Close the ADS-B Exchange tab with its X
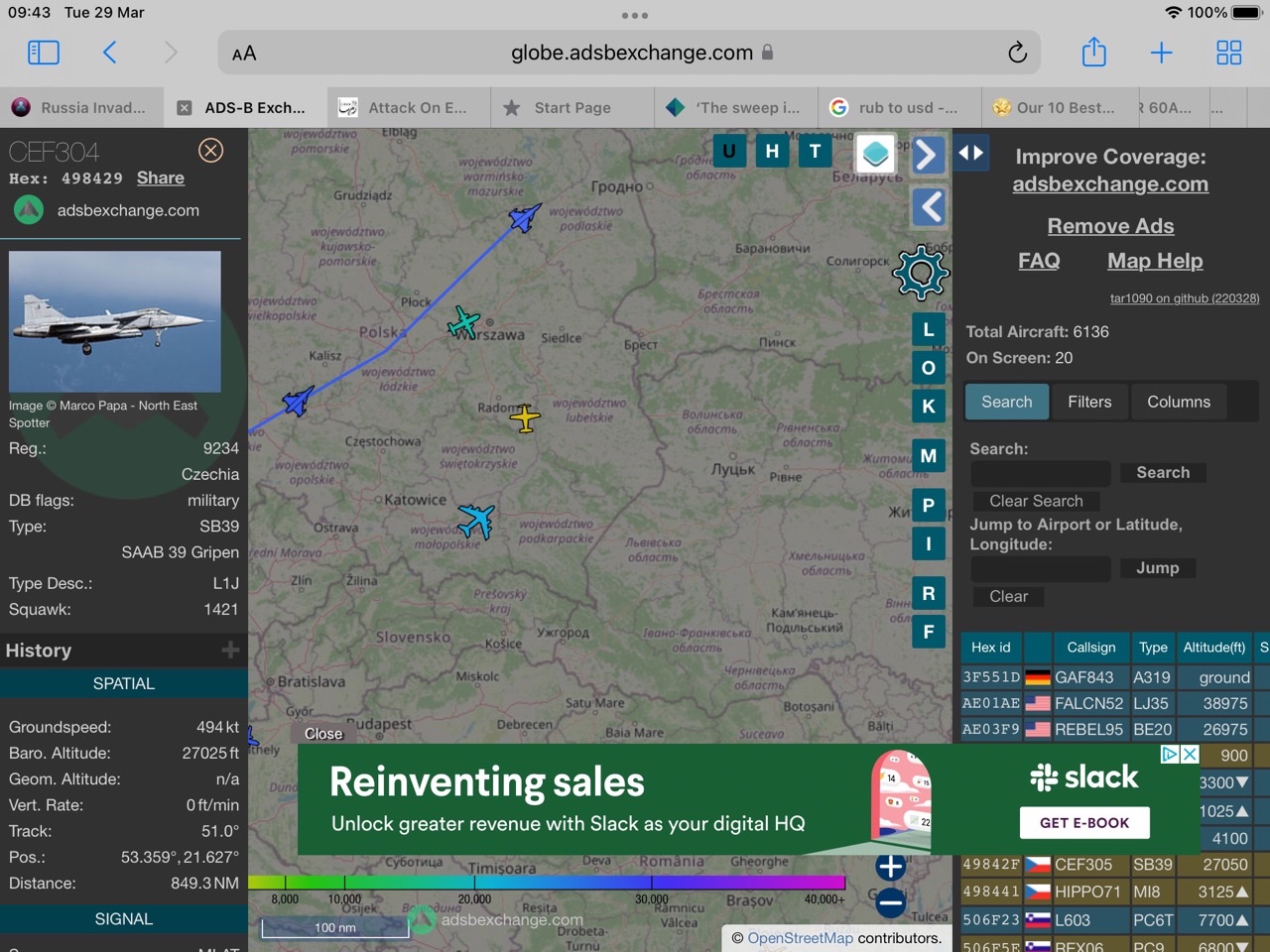The height and width of the screenshot is (952, 1270). point(185,108)
